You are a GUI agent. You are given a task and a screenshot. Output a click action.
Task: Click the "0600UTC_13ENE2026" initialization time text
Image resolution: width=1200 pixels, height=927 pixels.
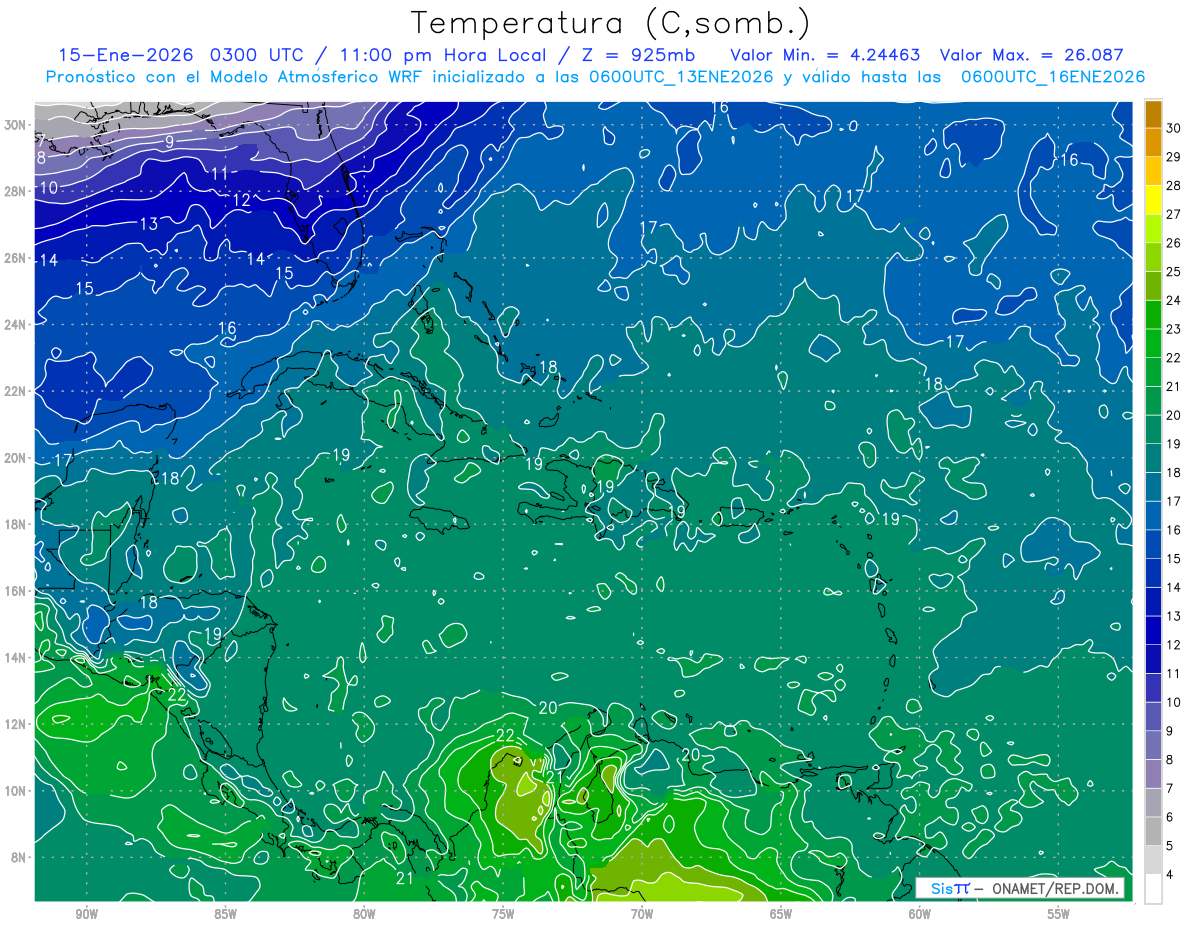(x=680, y=77)
